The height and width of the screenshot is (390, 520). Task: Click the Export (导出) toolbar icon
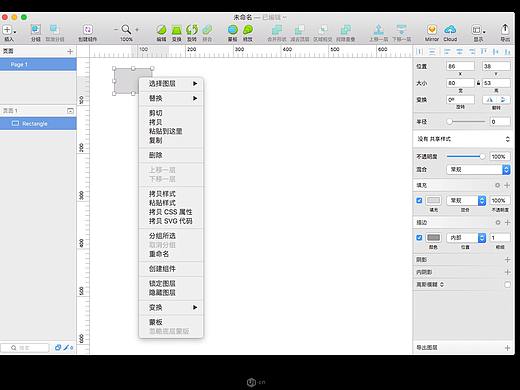(x=505, y=29)
